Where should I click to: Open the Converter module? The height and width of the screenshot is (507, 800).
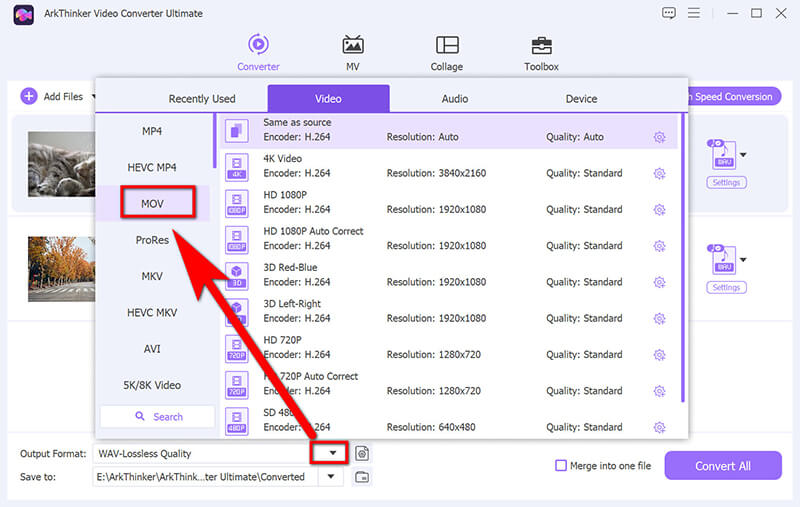click(258, 53)
